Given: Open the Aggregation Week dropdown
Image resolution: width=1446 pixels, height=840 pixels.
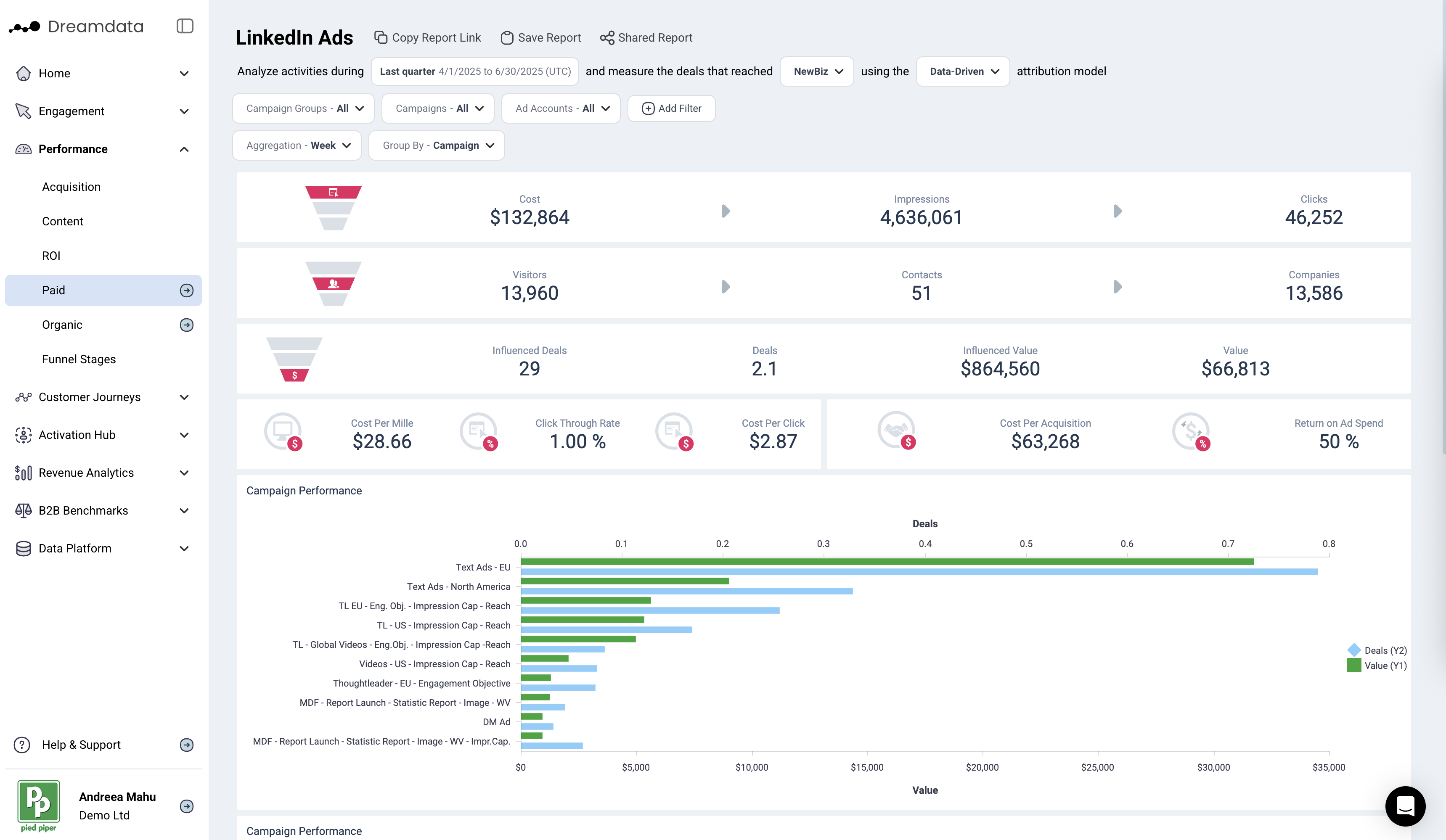Looking at the screenshot, I should [x=297, y=145].
